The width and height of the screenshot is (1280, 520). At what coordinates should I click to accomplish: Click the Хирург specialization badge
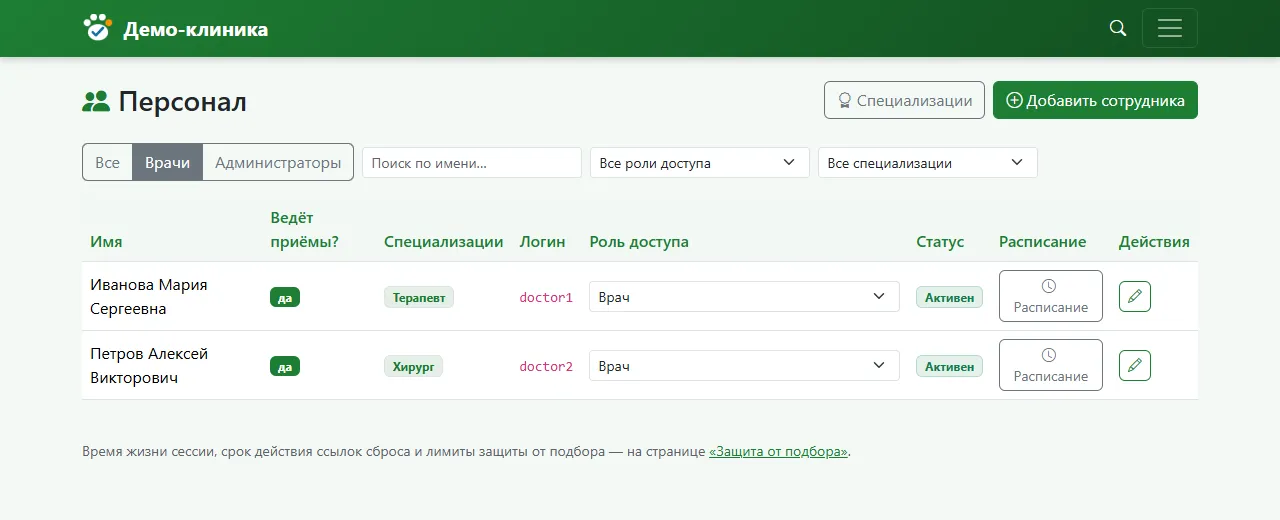[x=413, y=366]
